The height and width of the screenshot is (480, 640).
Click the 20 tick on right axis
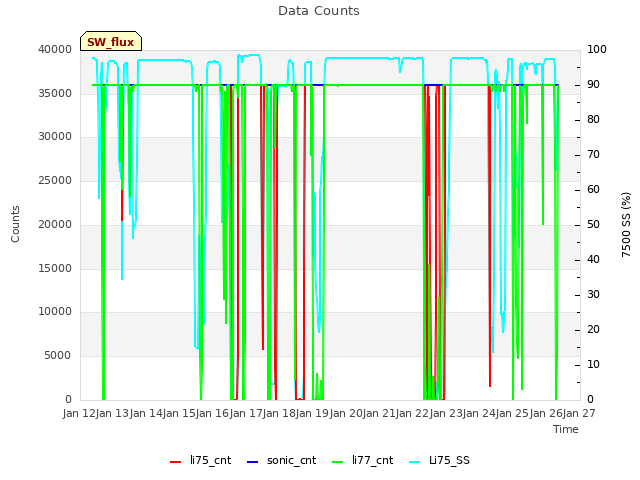click(x=593, y=330)
